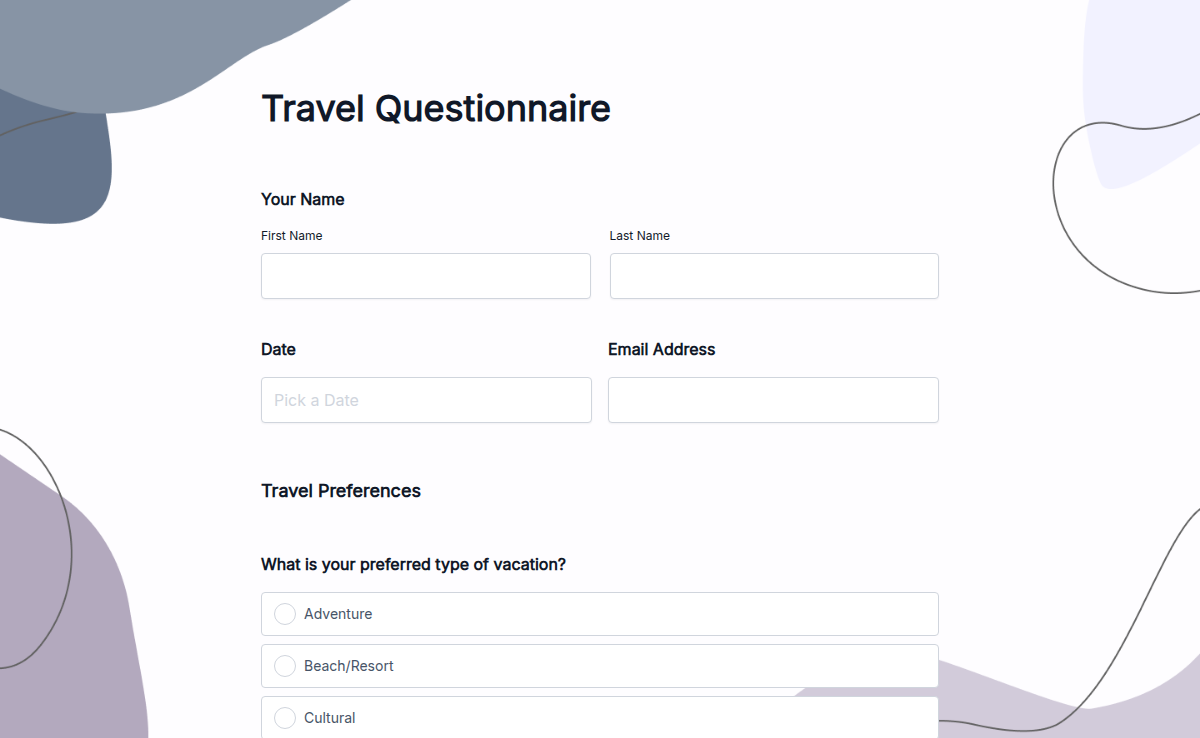
Task: Click the Pick a Date placeholder text
Action: coord(316,400)
